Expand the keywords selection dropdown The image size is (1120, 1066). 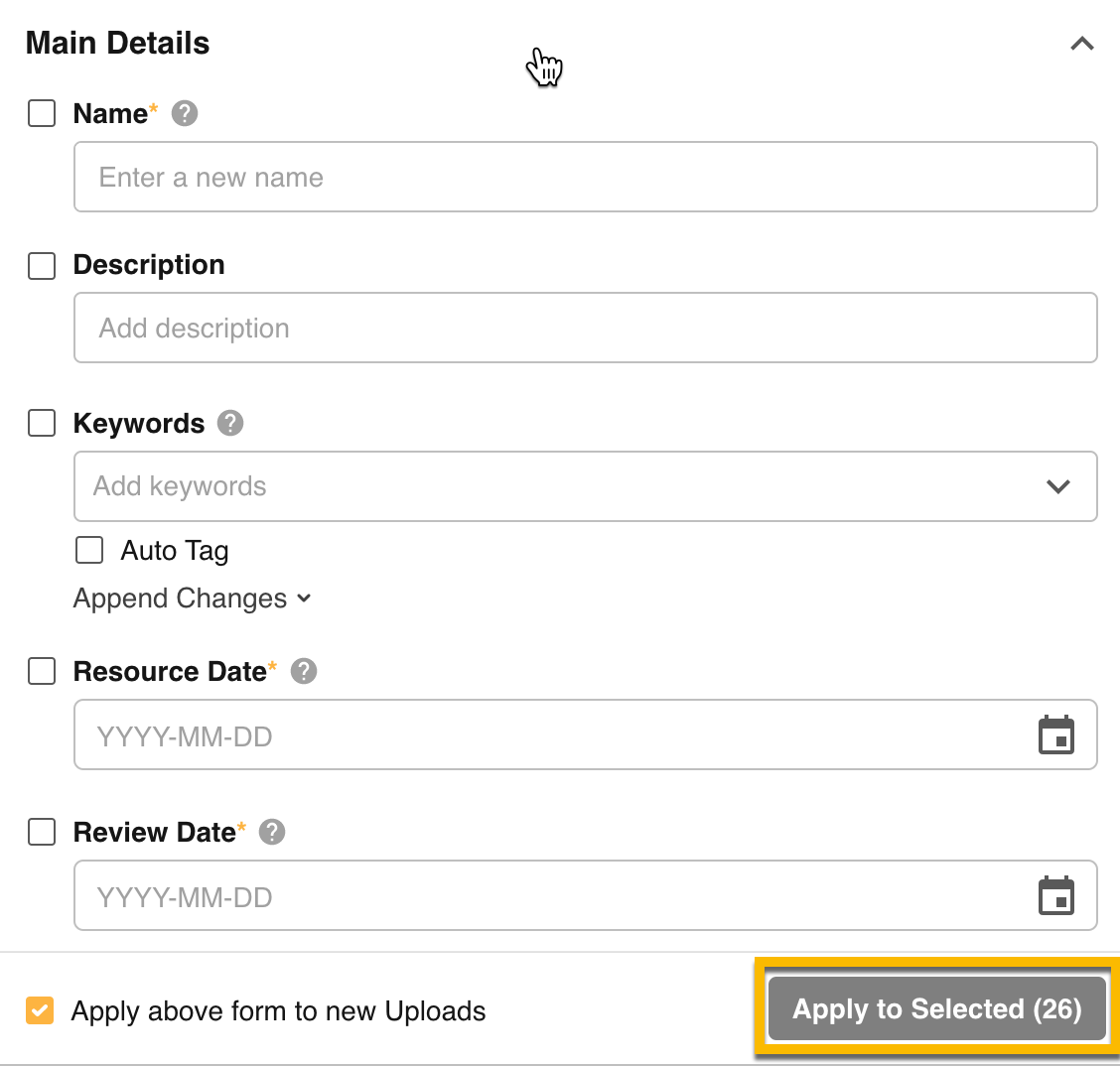[x=1058, y=486]
